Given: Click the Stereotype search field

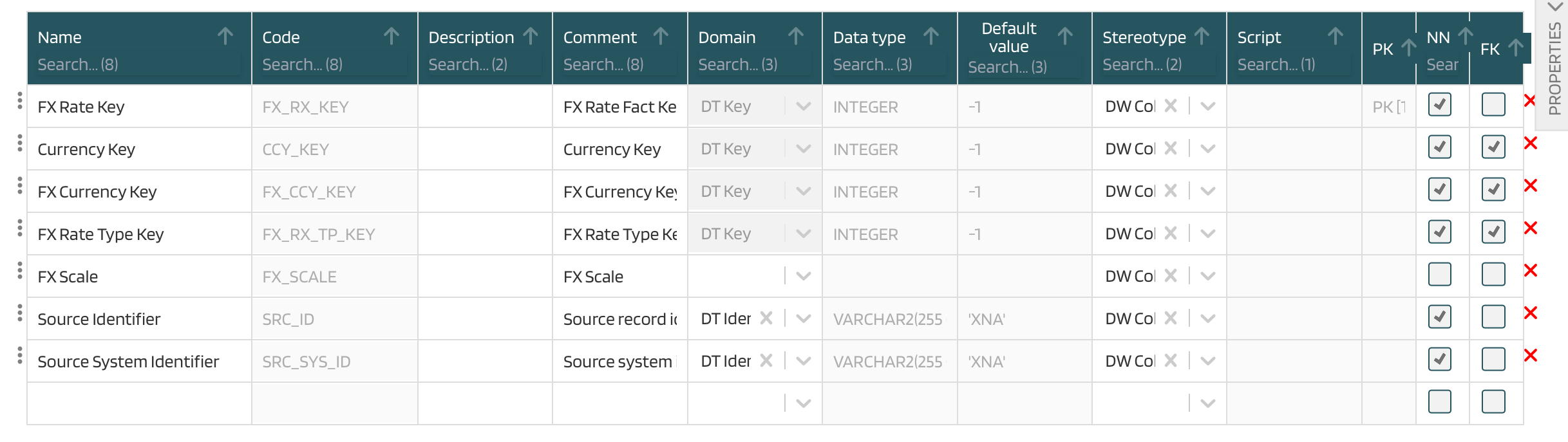Looking at the screenshot, I should tap(1159, 64).
